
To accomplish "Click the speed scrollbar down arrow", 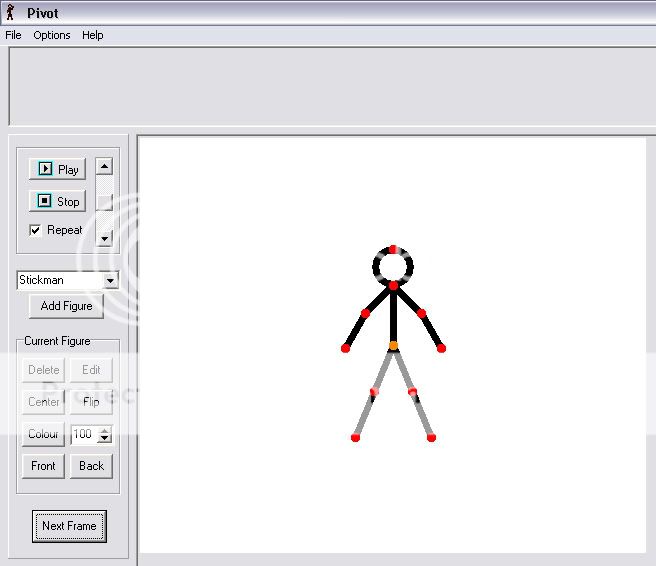I will pyautogui.click(x=104, y=238).
